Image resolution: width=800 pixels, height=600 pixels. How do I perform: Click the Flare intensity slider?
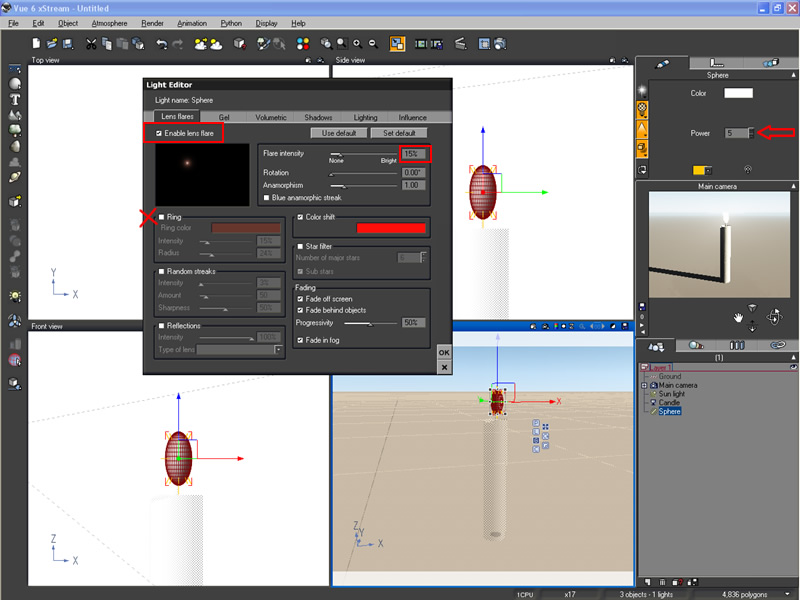[x=363, y=155]
